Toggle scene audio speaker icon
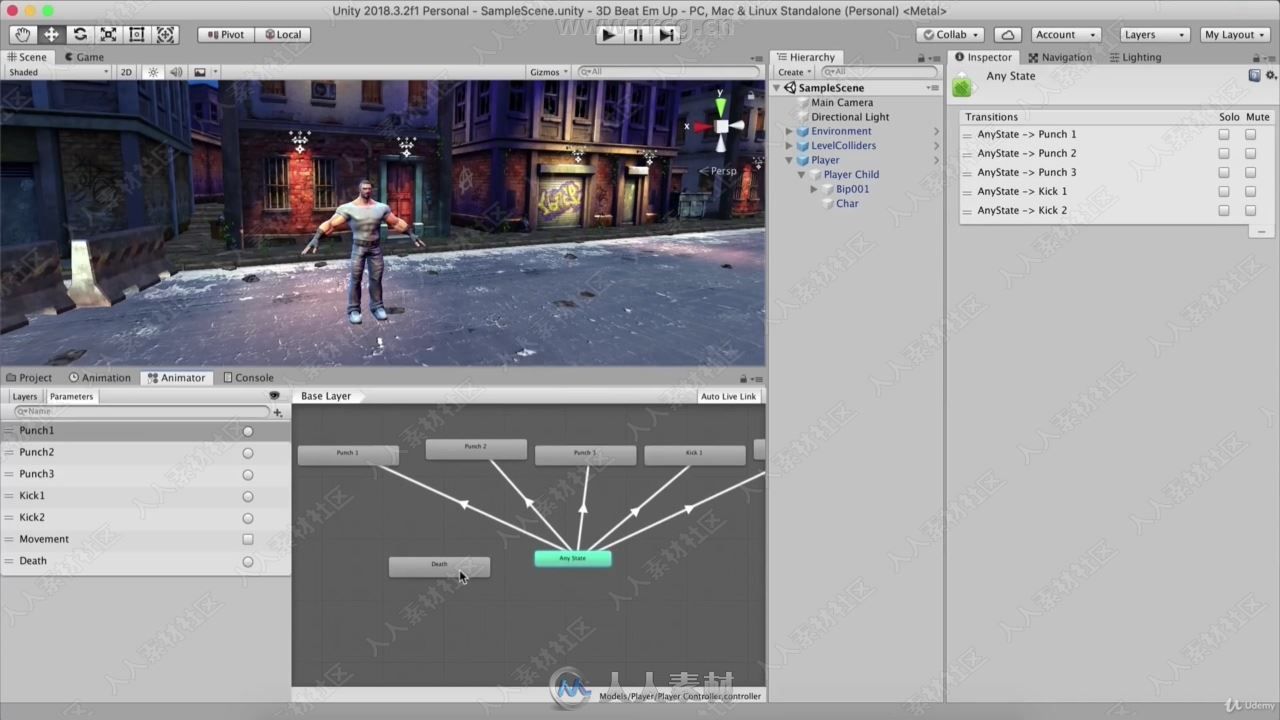1280x720 pixels. tap(176, 72)
